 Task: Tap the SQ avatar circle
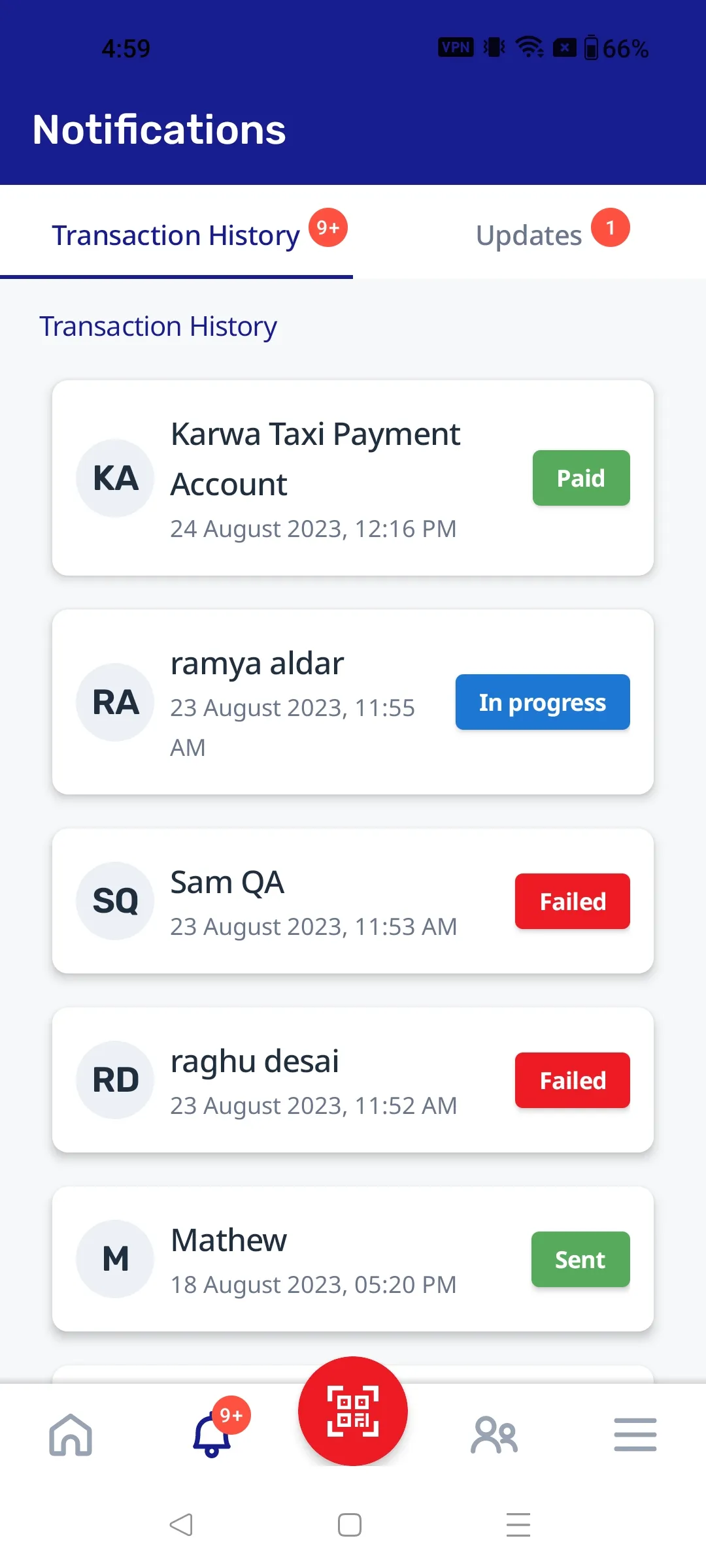(116, 902)
